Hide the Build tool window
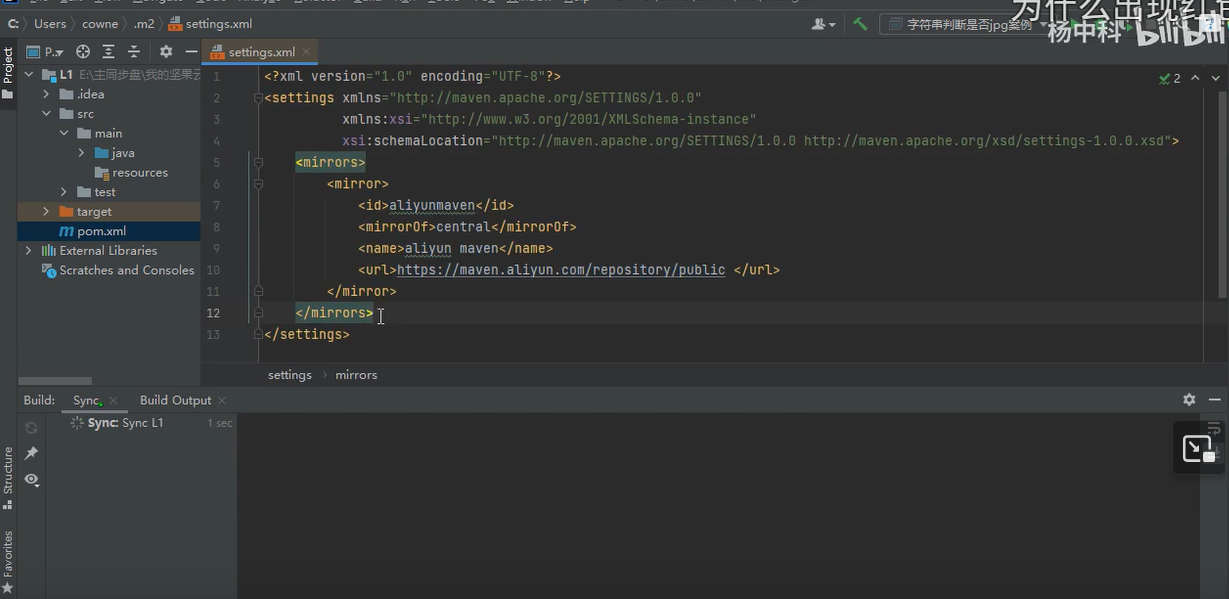1229x599 pixels. tap(1214, 400)
